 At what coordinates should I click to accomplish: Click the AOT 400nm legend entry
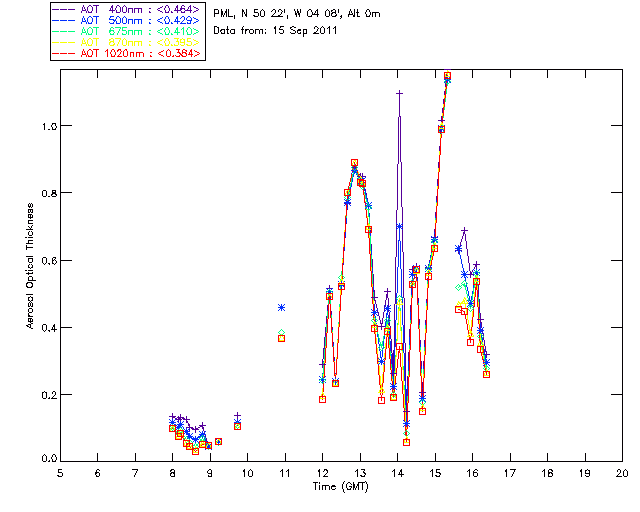[127, 9]
